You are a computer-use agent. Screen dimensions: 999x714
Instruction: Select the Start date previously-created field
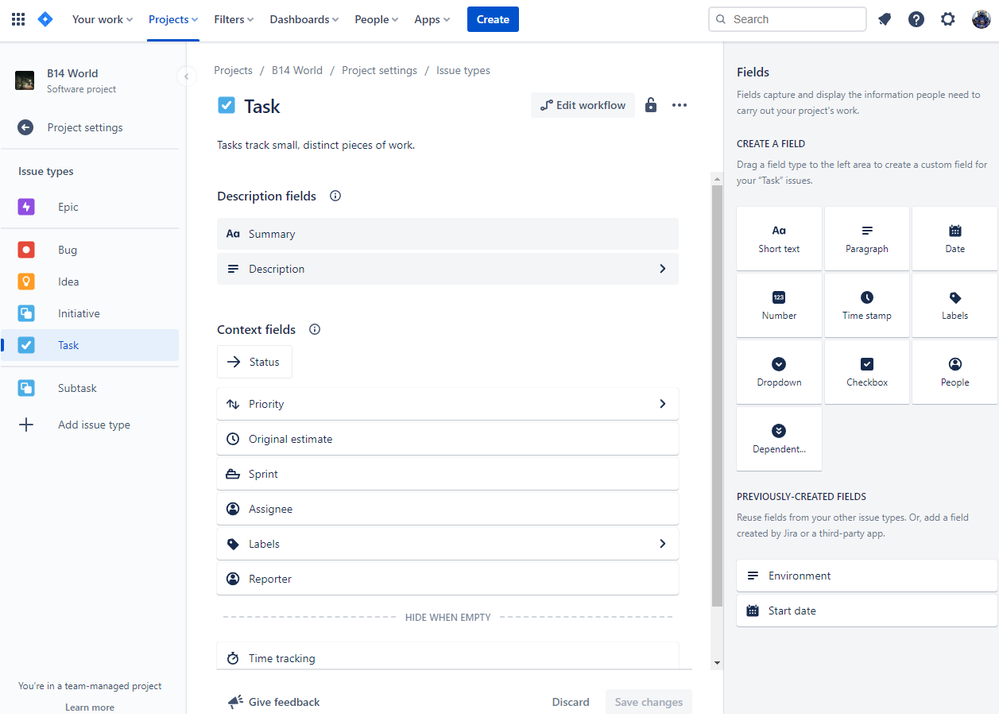pyautogui.click(x=866, y=611)
